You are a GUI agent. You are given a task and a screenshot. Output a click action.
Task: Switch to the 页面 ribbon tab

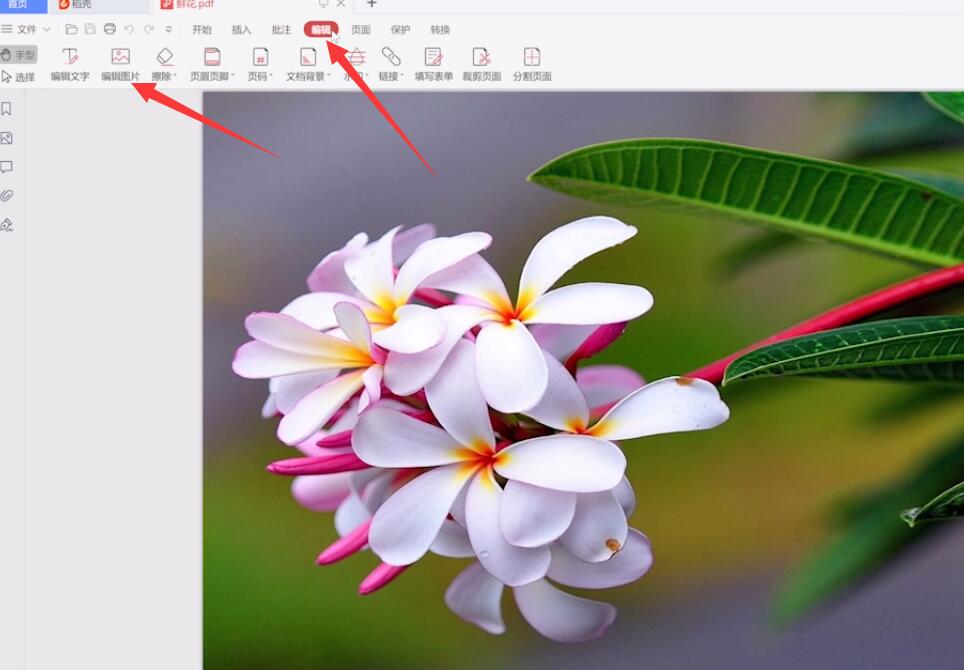tap(361, 30)
